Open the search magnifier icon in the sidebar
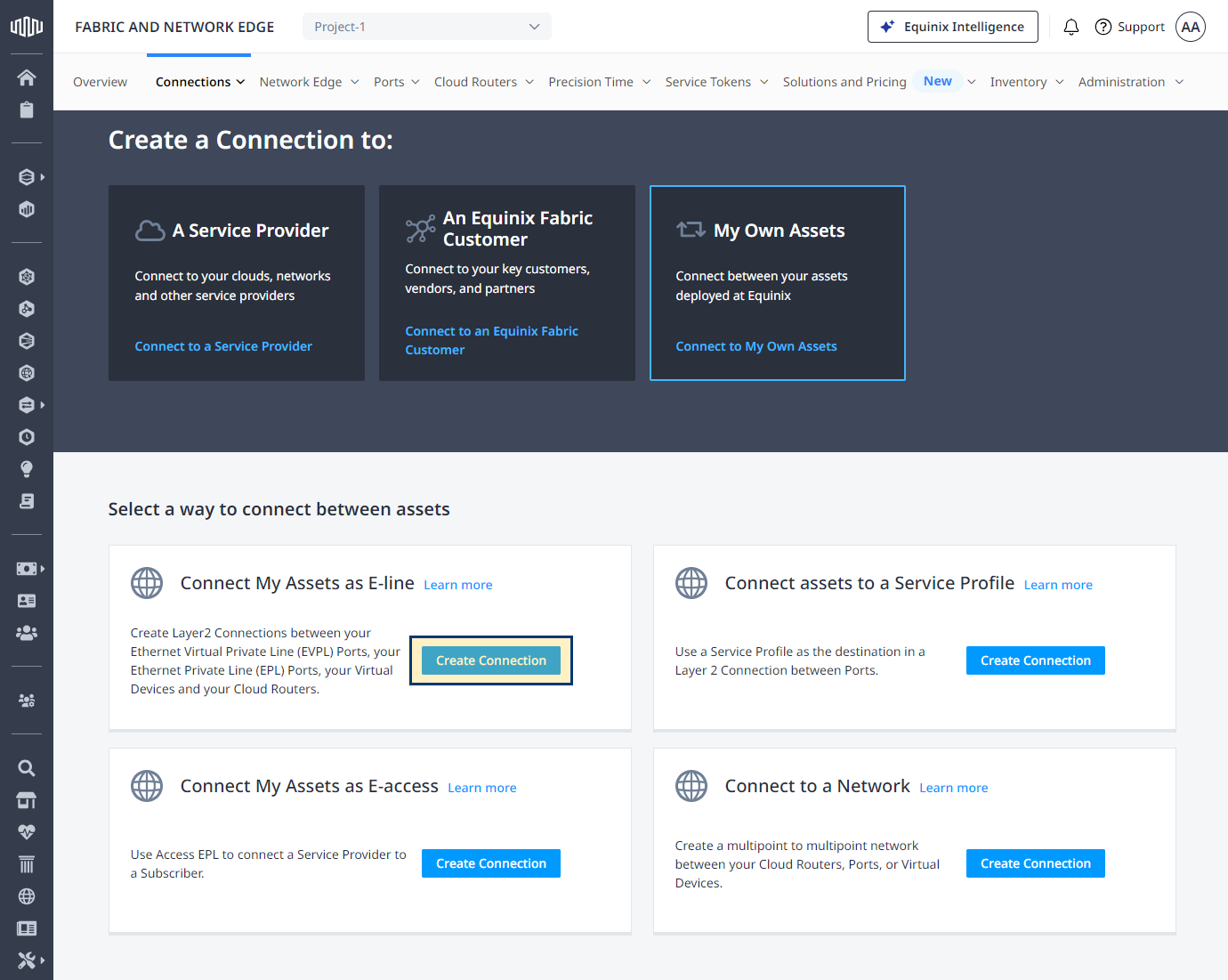The width and height of the screenshot is (1228, 980). [x=27, y=768]
